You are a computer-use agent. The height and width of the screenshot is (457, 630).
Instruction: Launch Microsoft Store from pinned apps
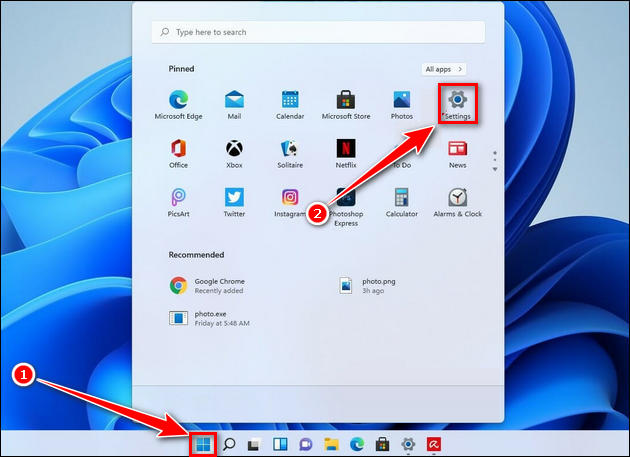point(346,105)
